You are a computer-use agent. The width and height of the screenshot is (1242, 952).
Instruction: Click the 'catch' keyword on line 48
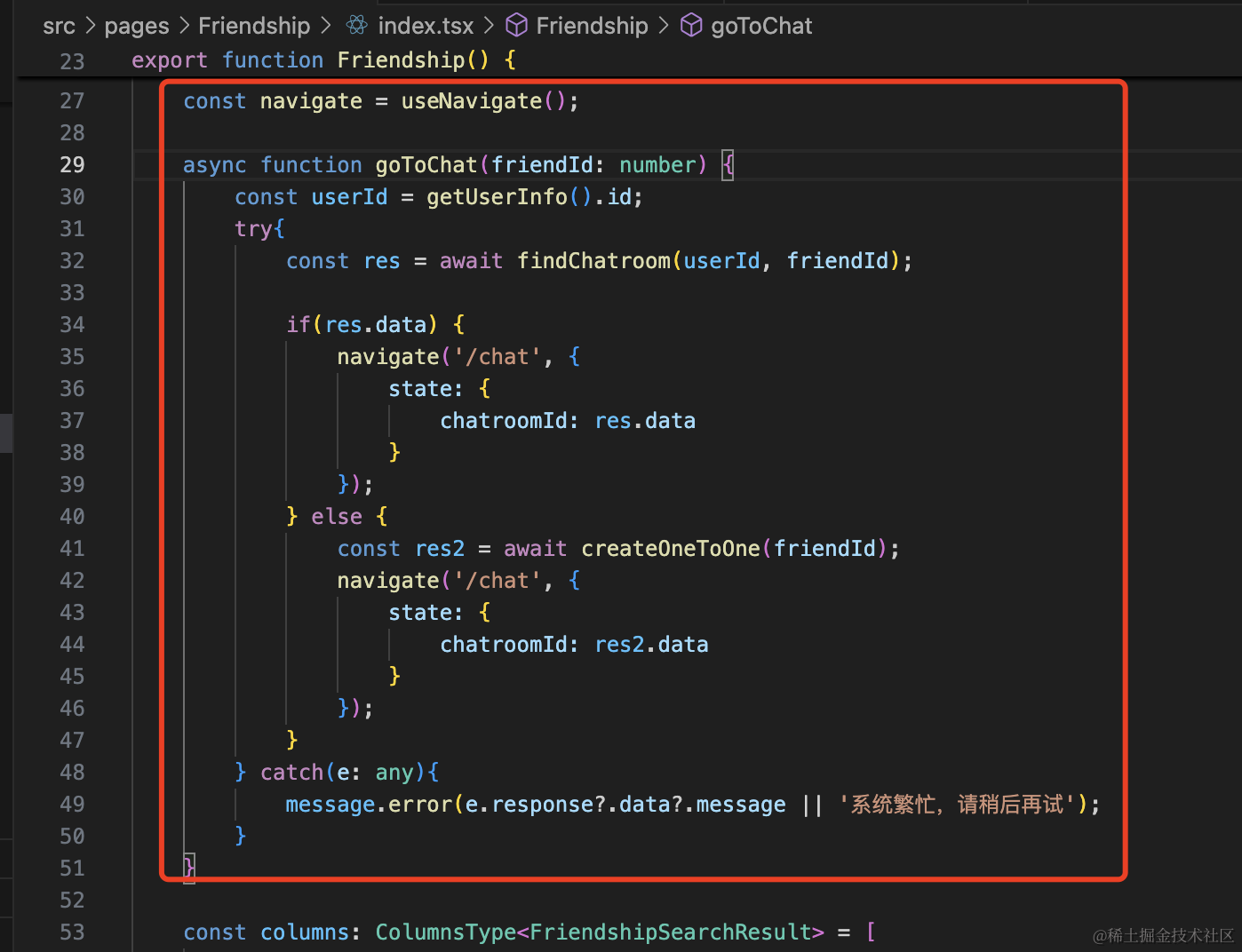[x=291, y=773]
